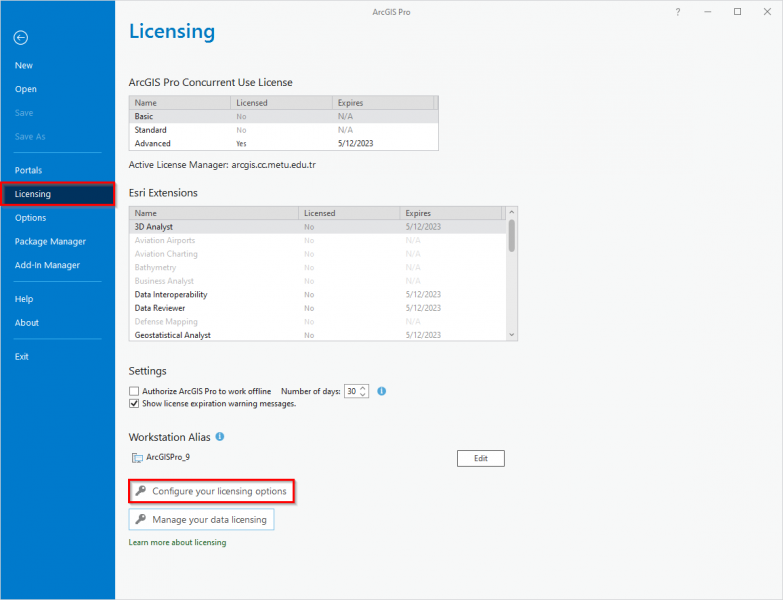Image resolution: width=783 pixels, height=600 pixels.
Task: Select Licensing in the sidebar
Action: pyautogui.click(x=58, y=194)
